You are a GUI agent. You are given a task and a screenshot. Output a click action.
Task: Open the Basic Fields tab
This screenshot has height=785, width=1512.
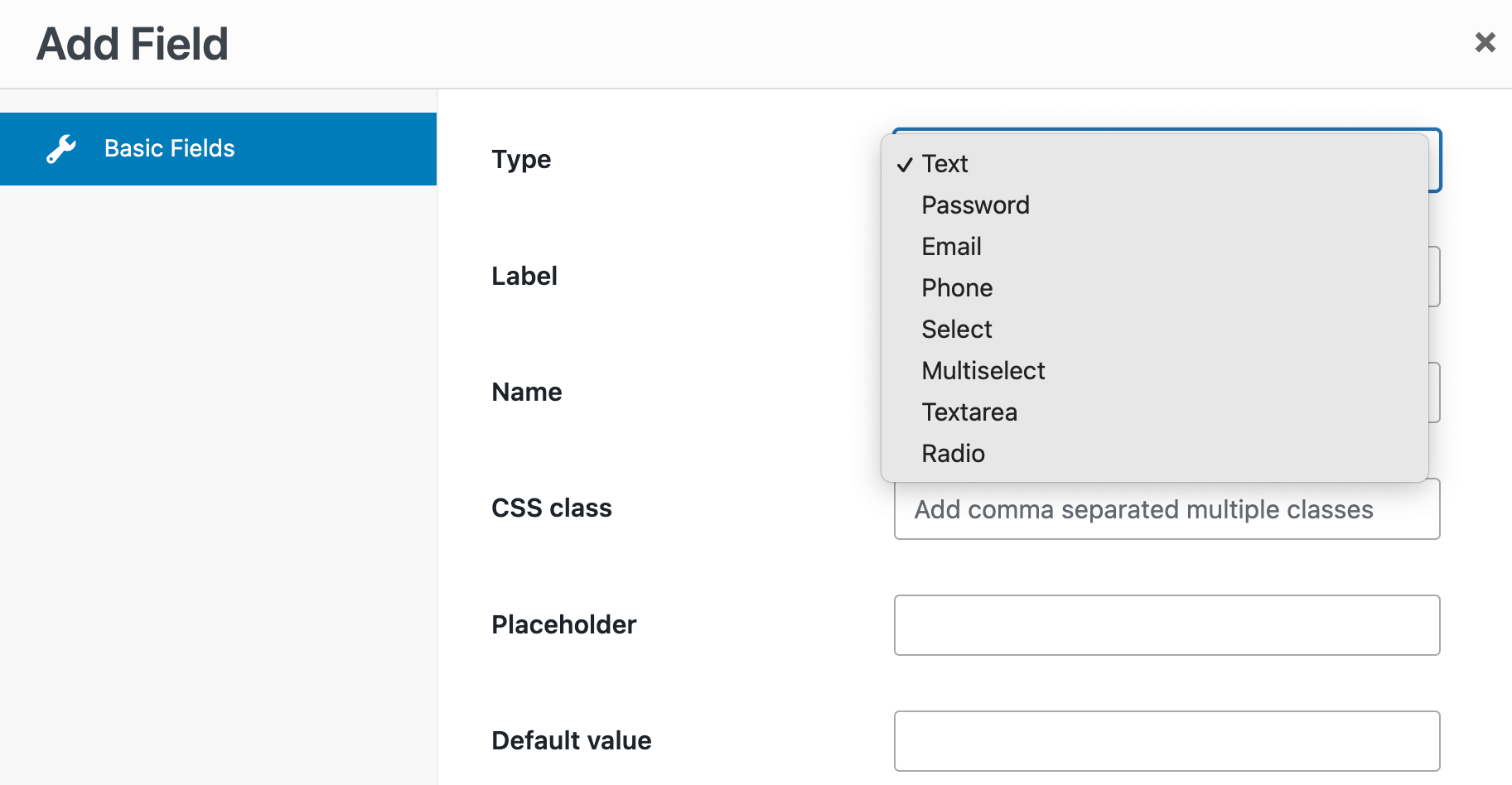[218, 149]
